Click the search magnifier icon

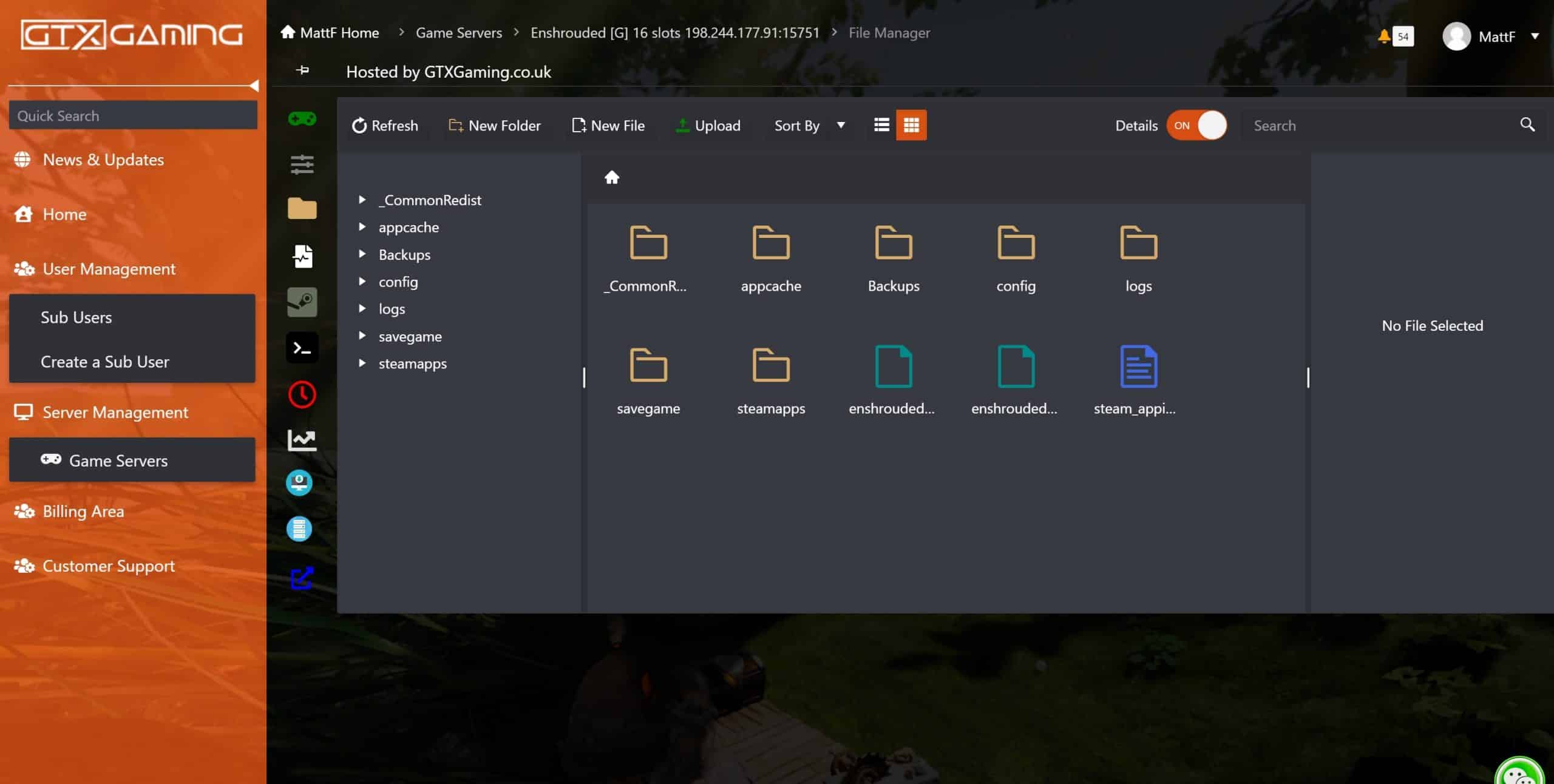point(1527,125)
